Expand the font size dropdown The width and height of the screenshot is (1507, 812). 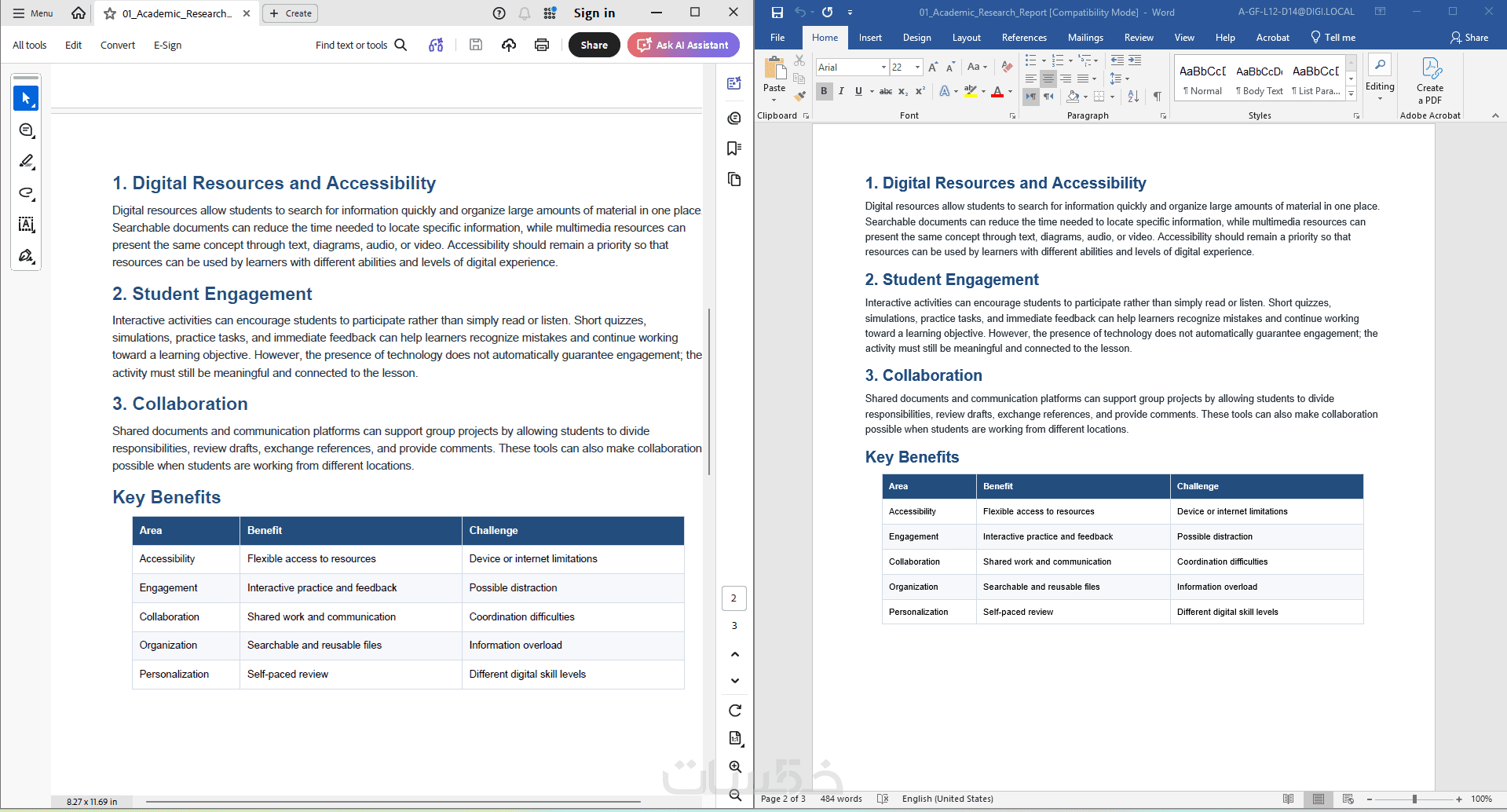(917, 68)
